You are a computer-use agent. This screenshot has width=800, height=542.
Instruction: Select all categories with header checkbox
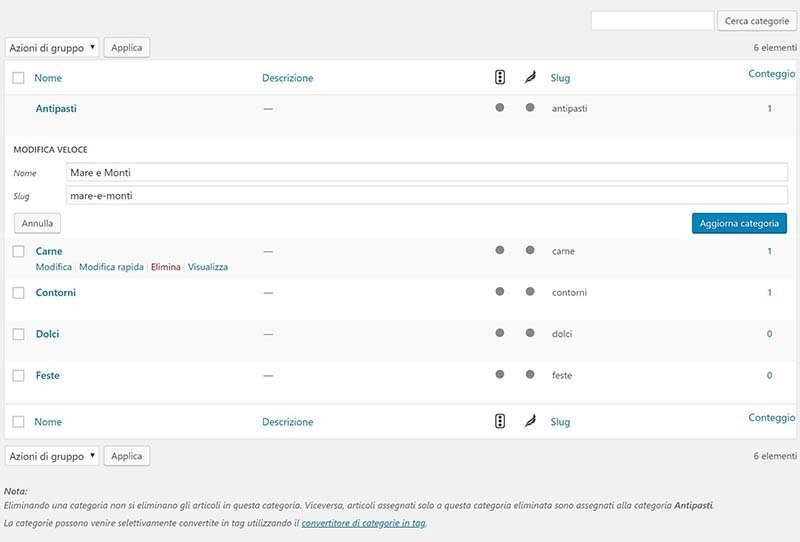pos(18,78)
